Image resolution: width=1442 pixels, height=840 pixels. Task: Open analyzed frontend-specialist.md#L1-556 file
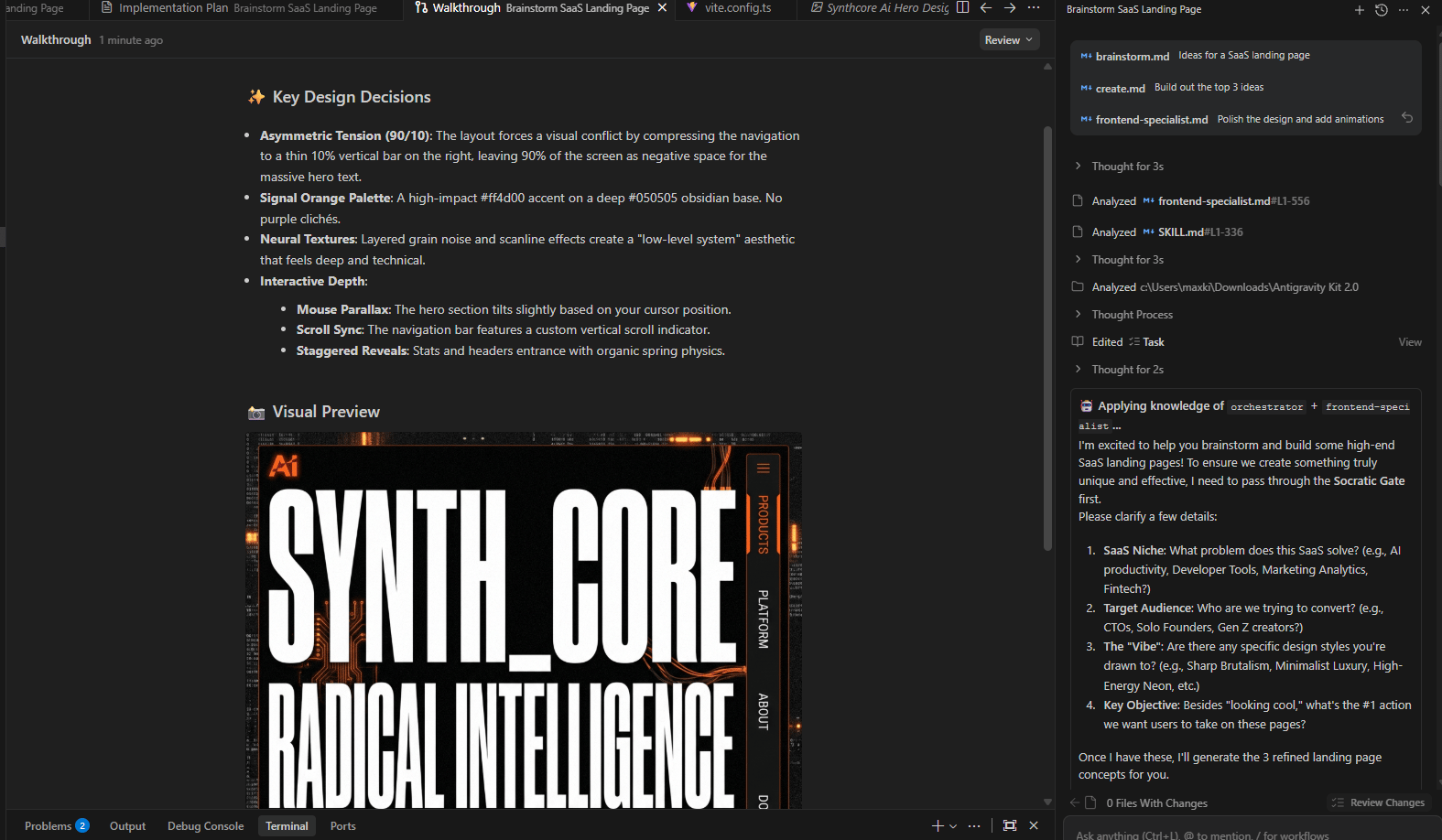[x=1233, y=201]
